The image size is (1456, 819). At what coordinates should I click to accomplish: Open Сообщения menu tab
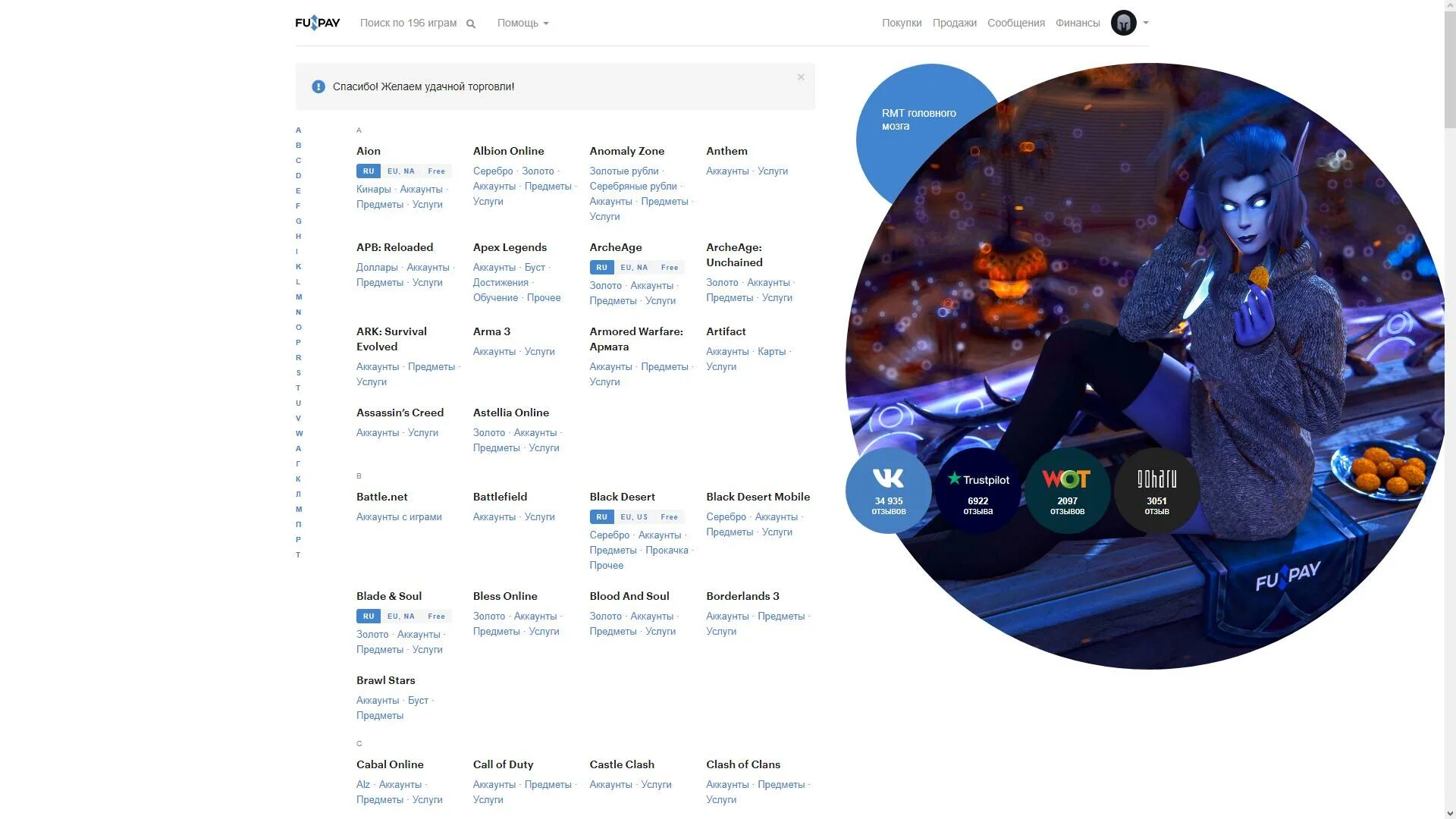pos(1016,22)
